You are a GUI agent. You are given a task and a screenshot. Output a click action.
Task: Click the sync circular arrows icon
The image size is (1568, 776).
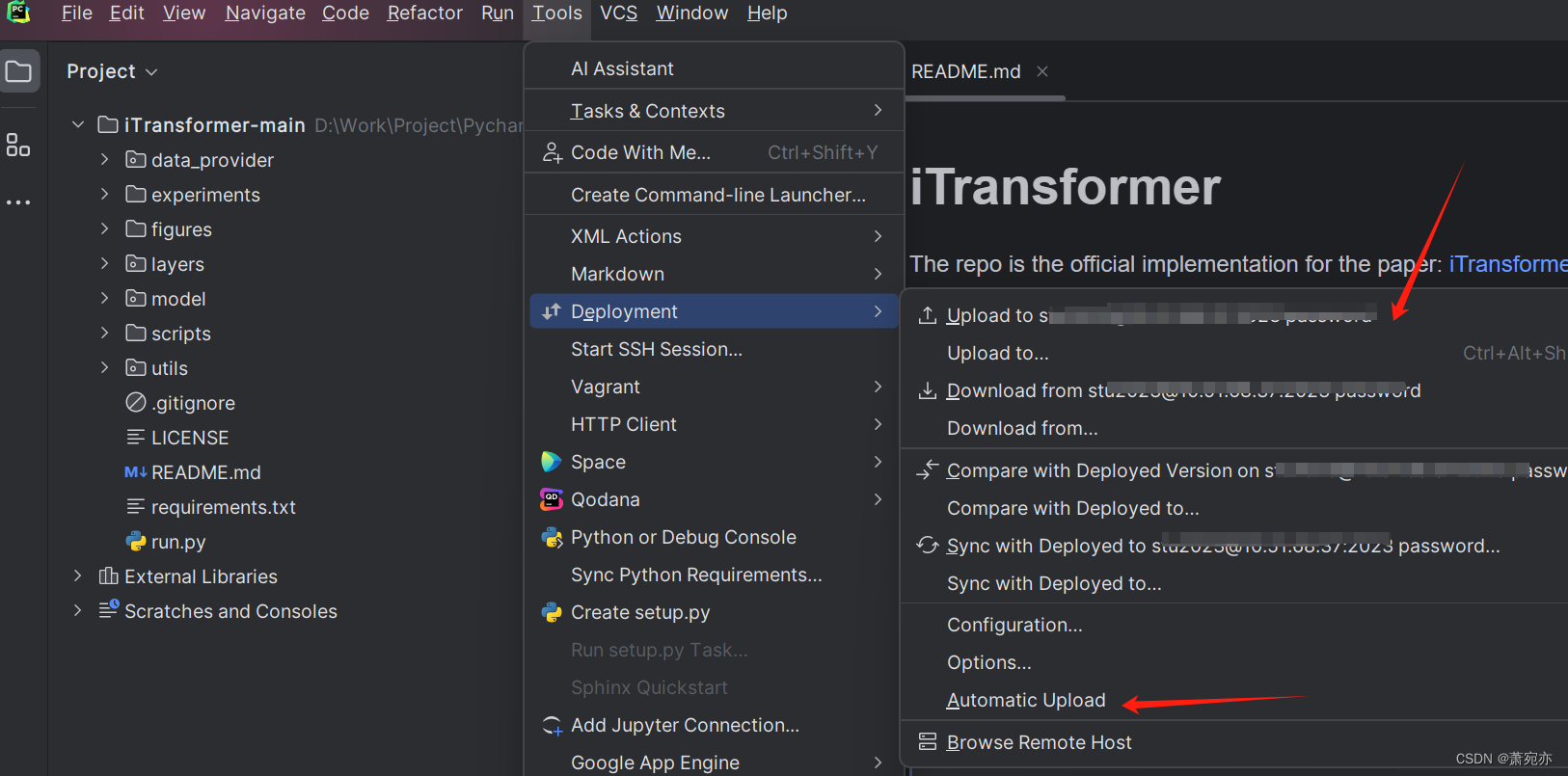[x=928, y=546]
